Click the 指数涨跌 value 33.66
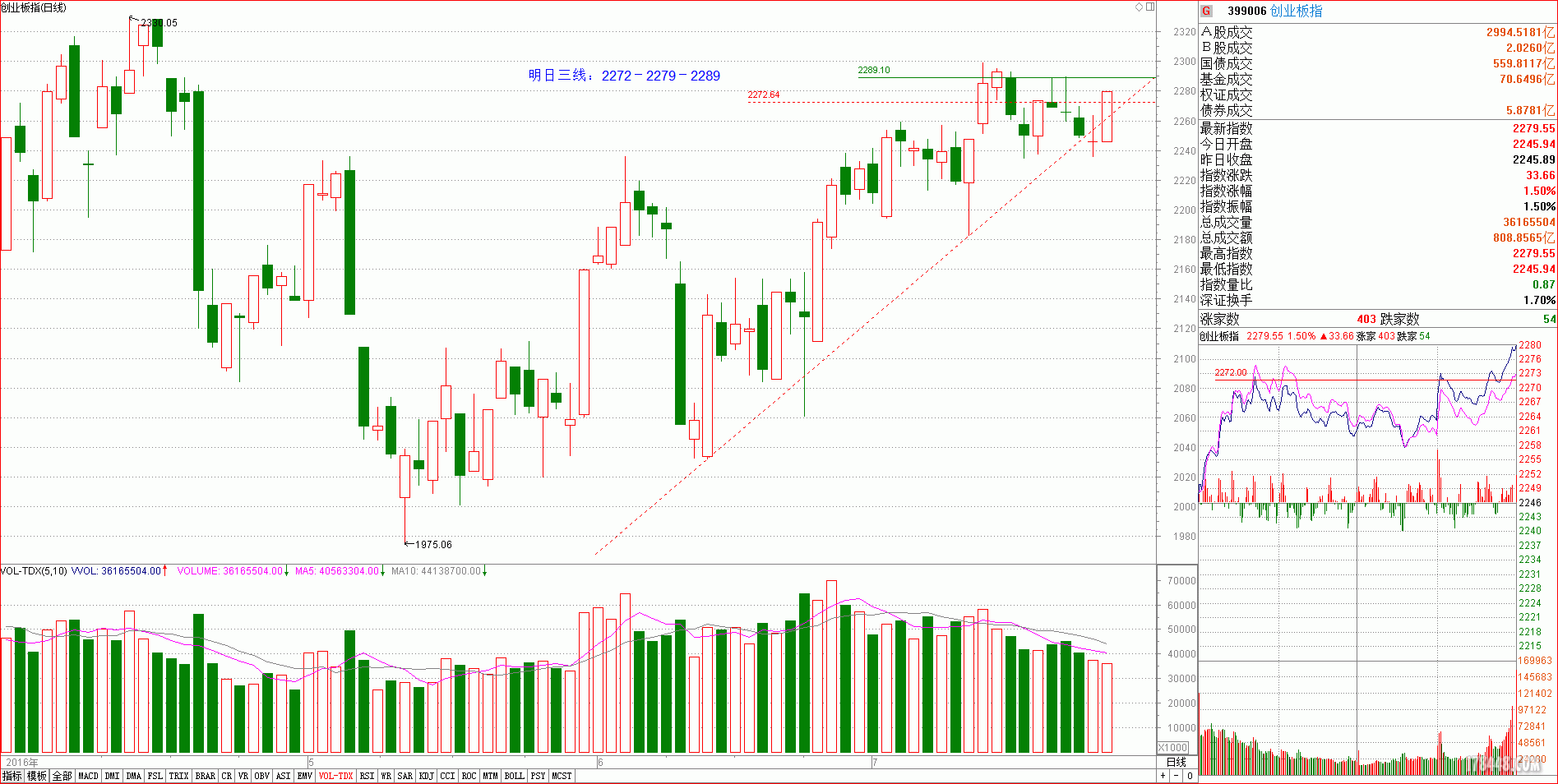Image resolution: width=1558 pixels, height=784 pixels. [1540, 175]
